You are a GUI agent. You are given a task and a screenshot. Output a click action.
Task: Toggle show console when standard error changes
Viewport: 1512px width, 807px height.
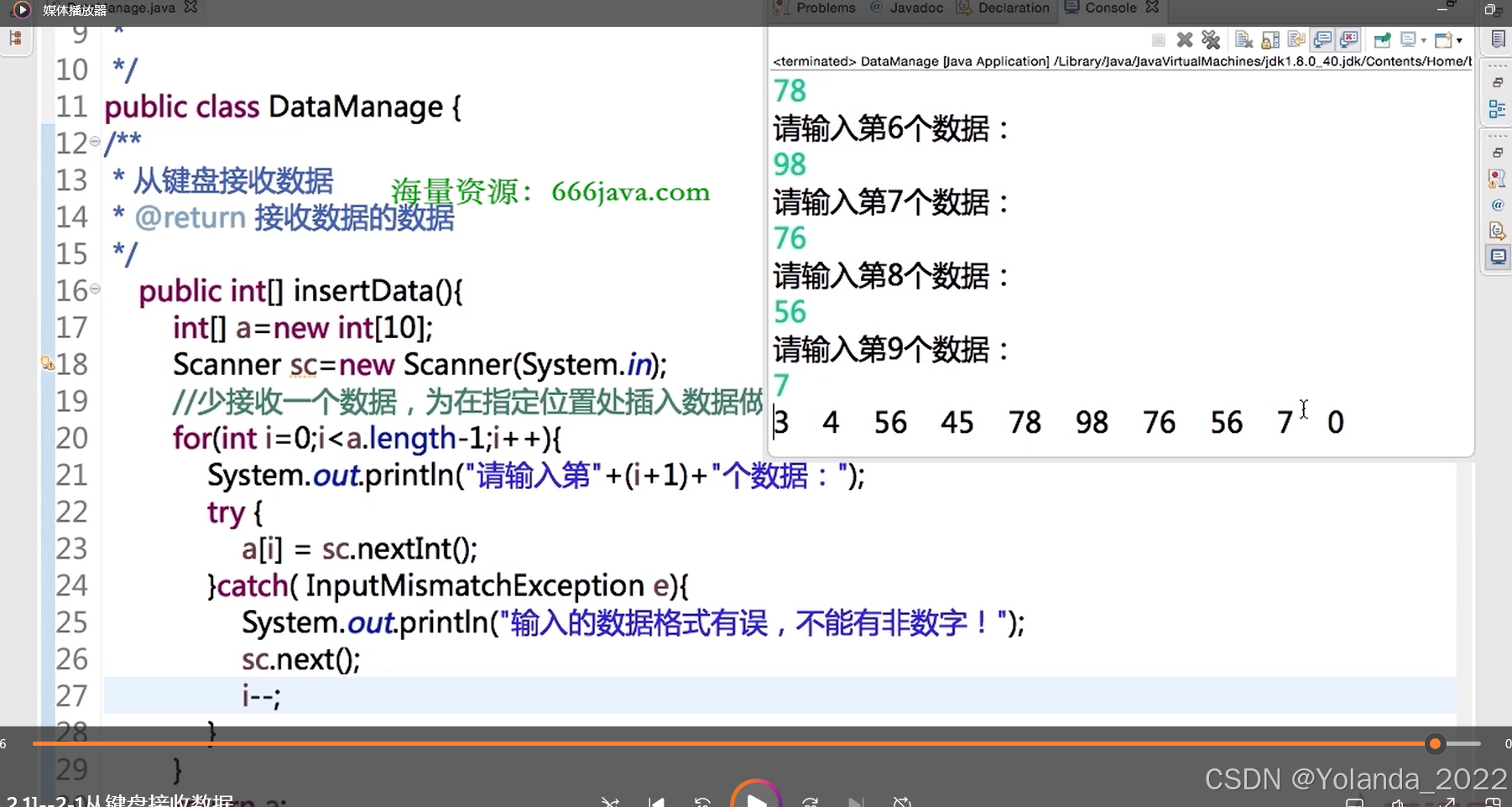1348,39
